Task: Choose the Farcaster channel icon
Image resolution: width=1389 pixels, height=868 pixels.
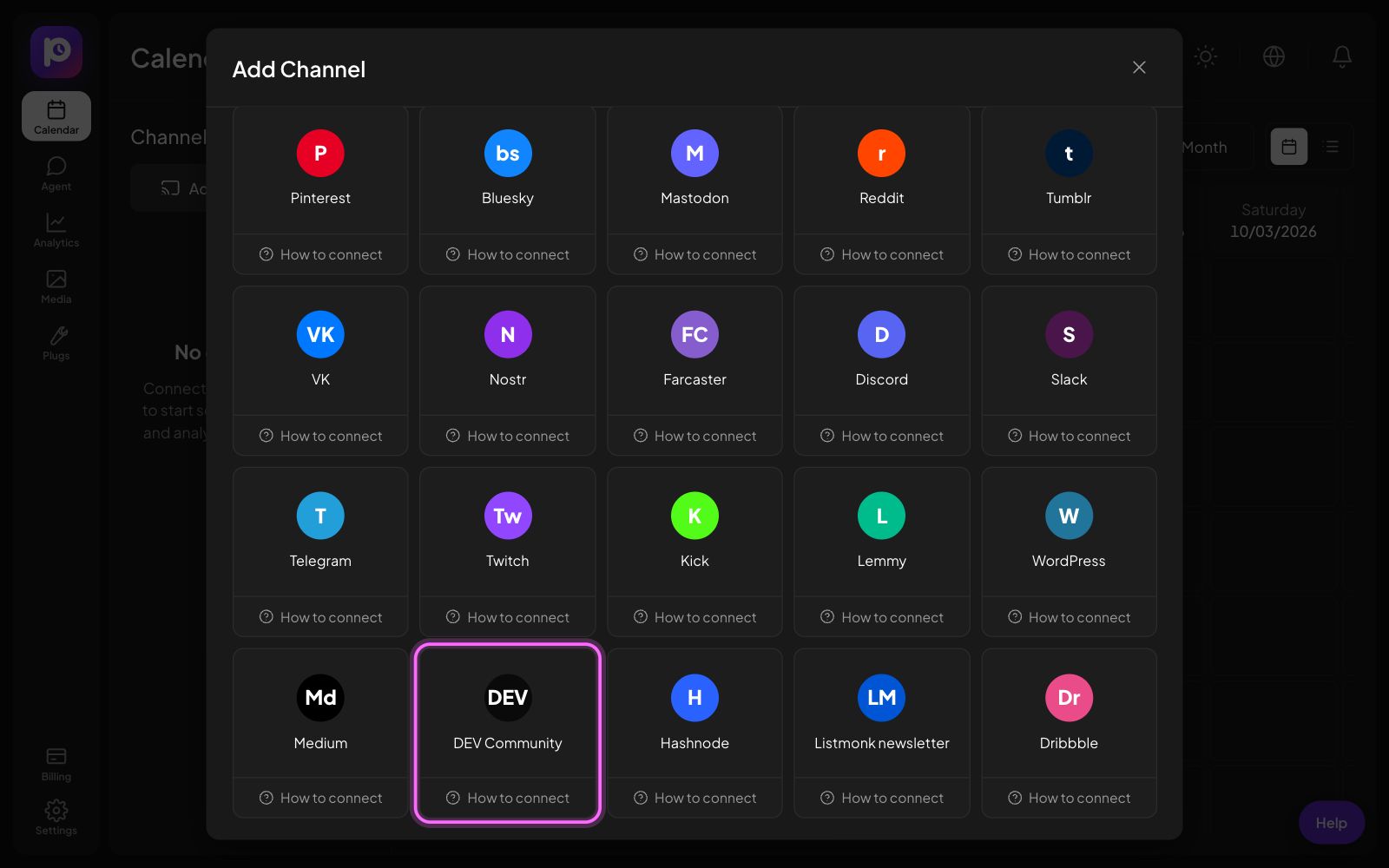Action: [694, 335]
